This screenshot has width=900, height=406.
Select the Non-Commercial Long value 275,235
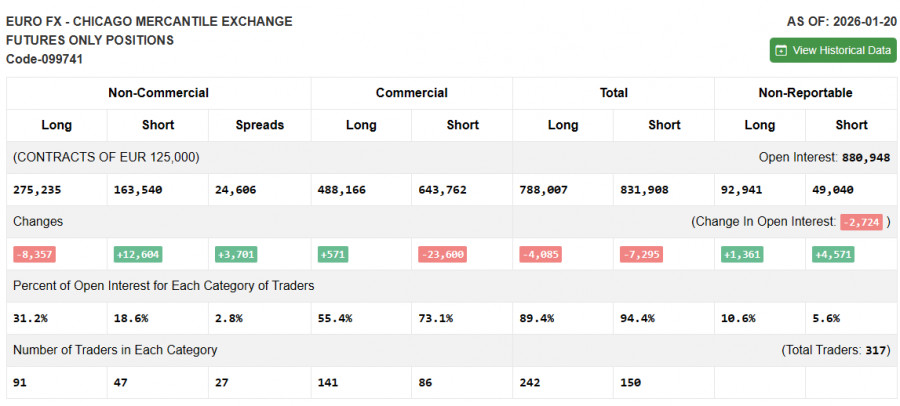point(38,189)
